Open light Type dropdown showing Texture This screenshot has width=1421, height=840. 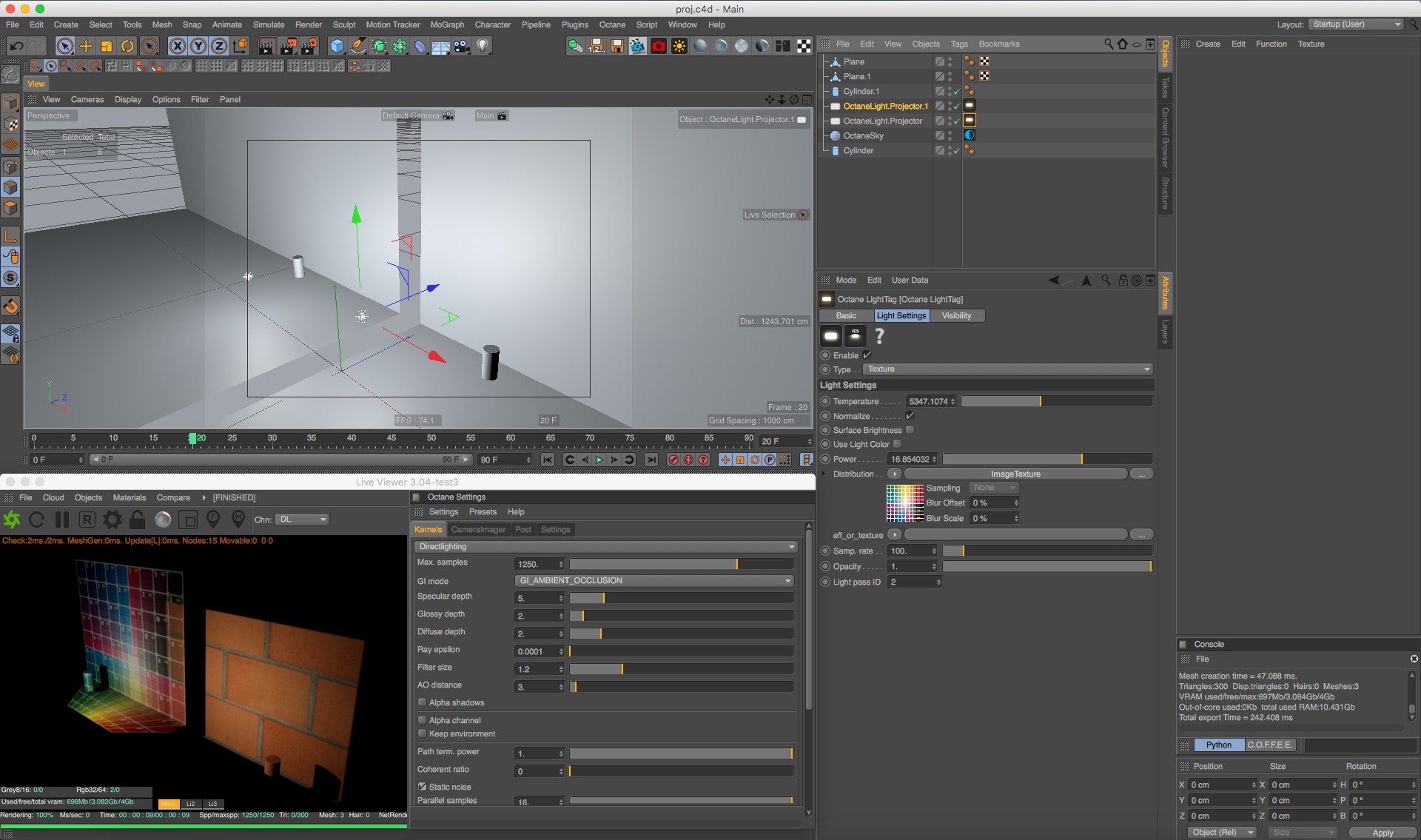(x=1008, y=369)
